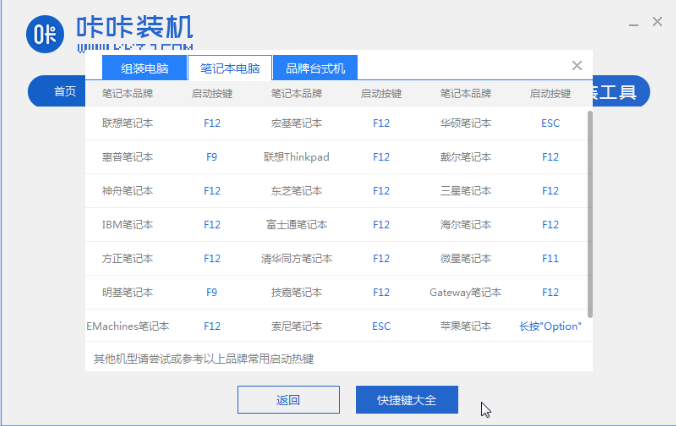Click the 返回 button
Image resolution: width=676 pixels, height=426 pixels.
(x=288, y=400)
